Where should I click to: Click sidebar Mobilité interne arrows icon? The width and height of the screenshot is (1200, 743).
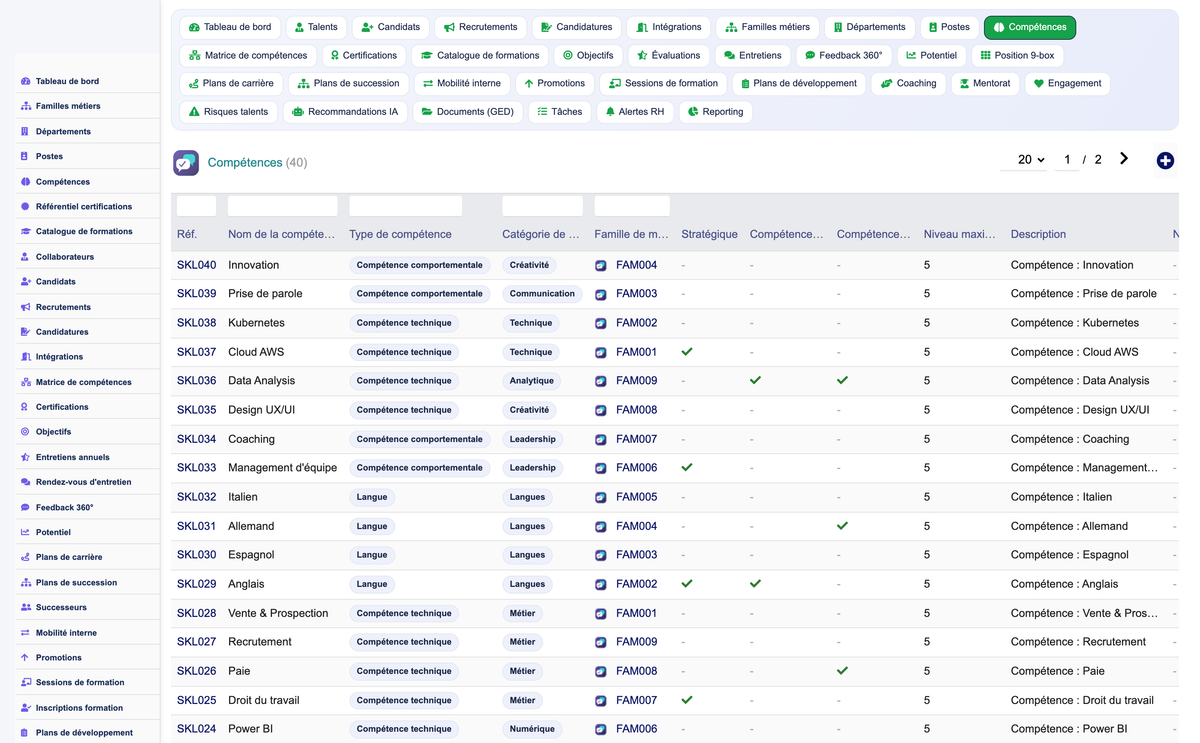pos(25,633)
